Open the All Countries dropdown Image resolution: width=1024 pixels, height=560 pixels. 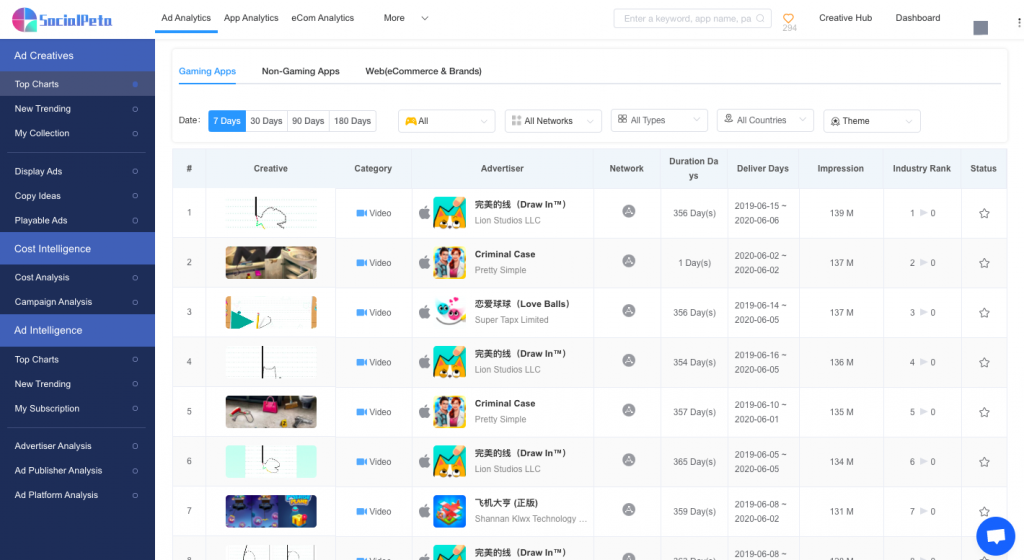pos(765,120)
